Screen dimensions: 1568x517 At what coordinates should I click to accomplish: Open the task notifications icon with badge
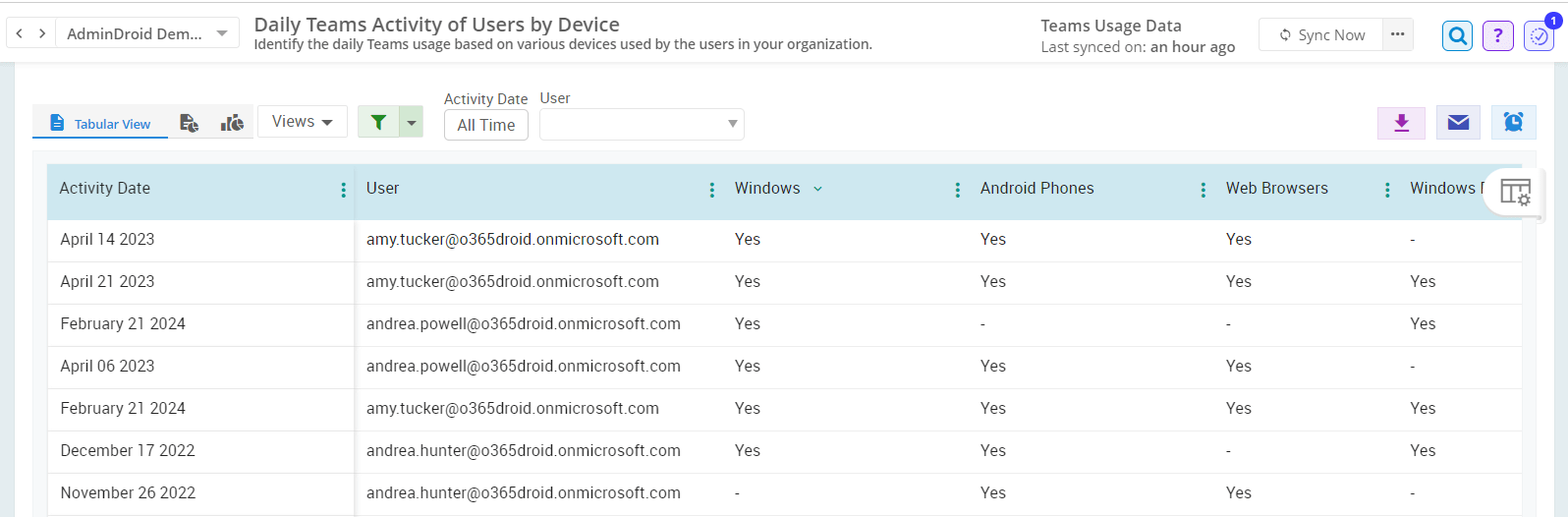click(x=1540, y=36)
